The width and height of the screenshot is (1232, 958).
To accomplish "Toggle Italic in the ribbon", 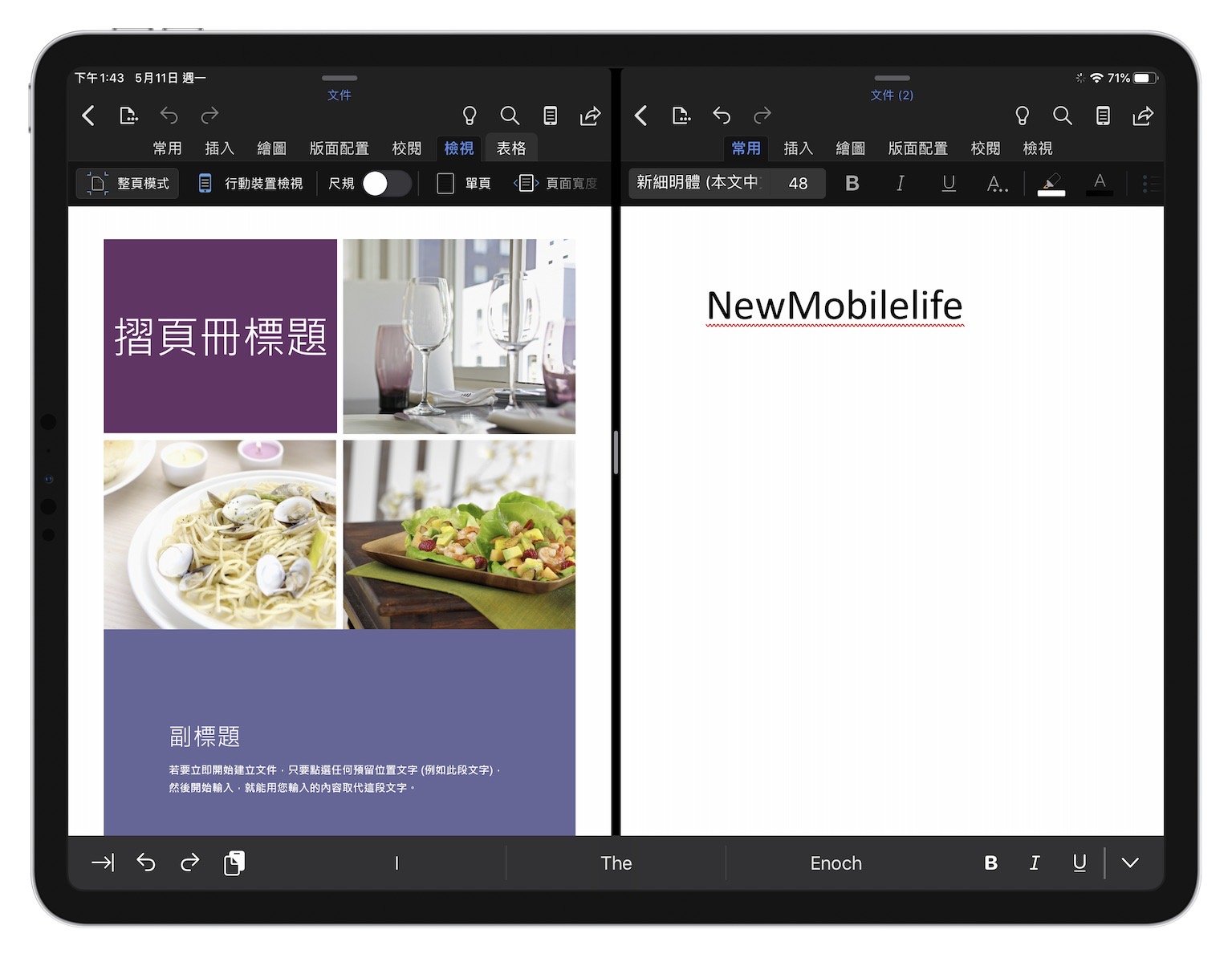I will pos(900,184).
